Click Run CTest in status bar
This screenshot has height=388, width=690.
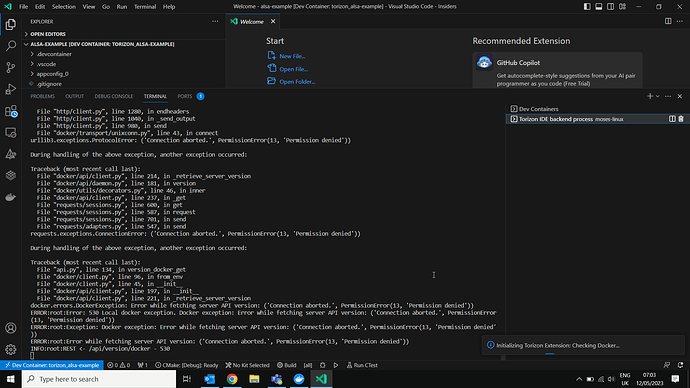362,365
